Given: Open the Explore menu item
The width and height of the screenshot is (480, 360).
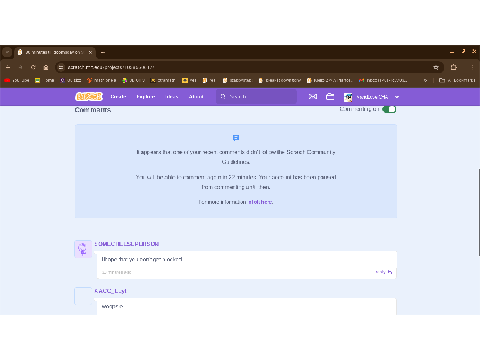Looking at the screenshot, I should (146, 97).
